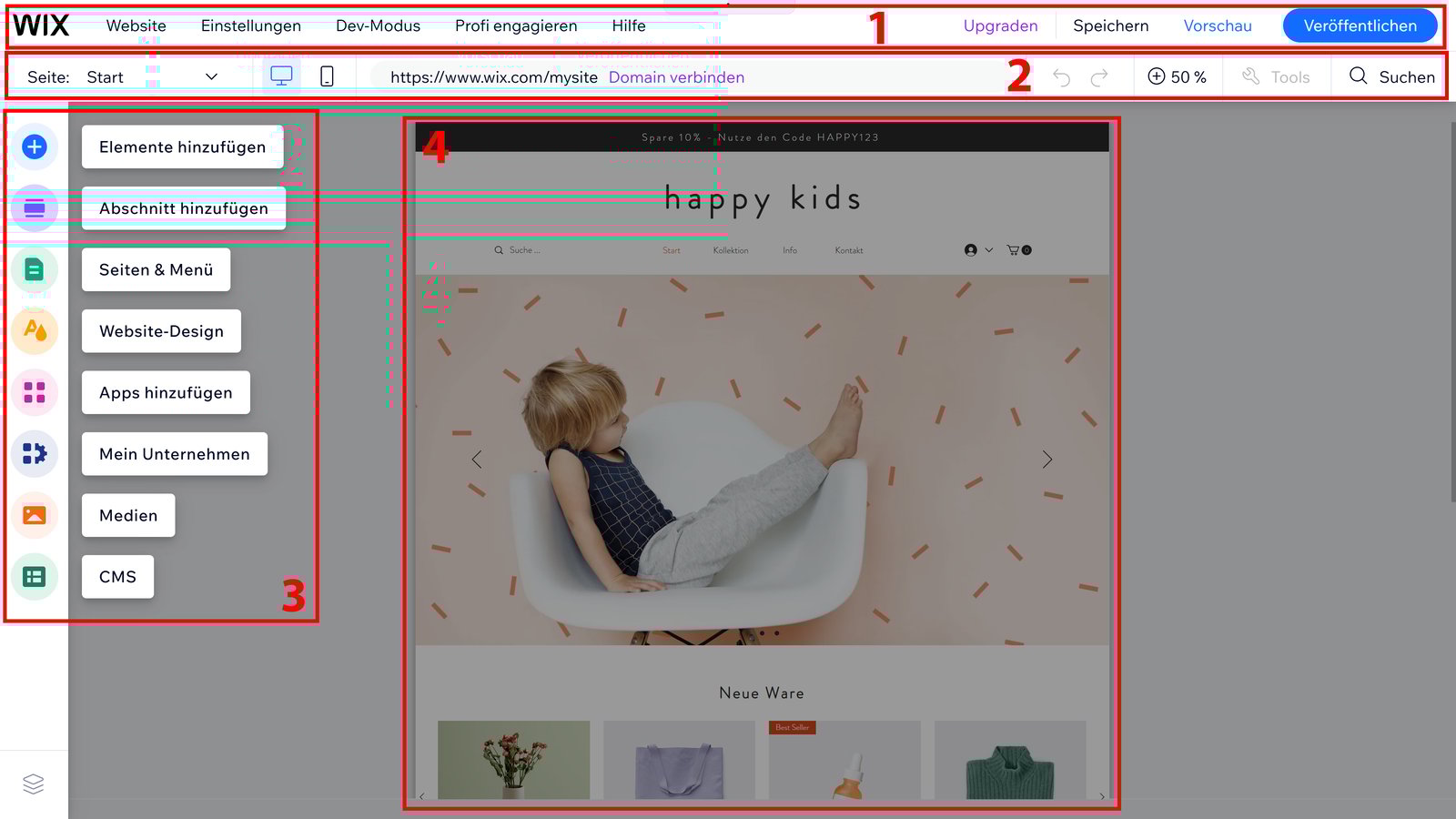Open the Mein Unternehmen puzzle icon
This screenshot has height=819, width=1456.
point(35,453)
